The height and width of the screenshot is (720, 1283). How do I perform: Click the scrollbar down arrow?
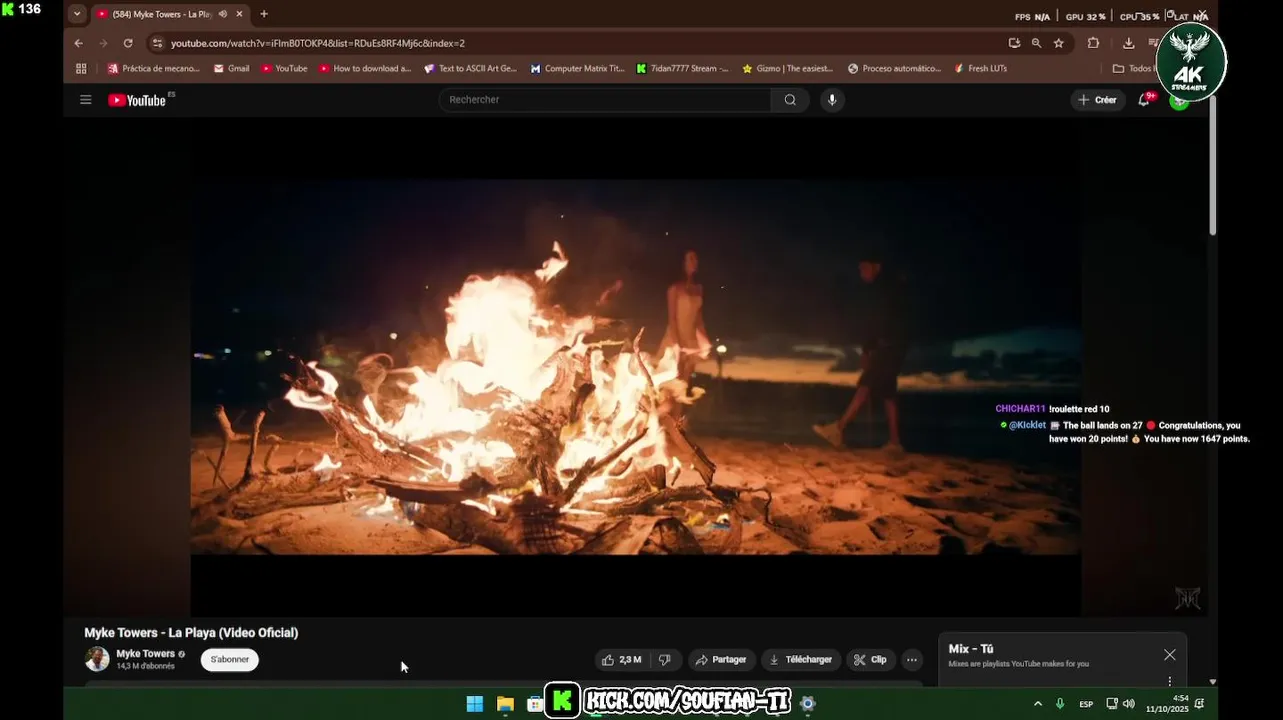(x=1213, y=681)
